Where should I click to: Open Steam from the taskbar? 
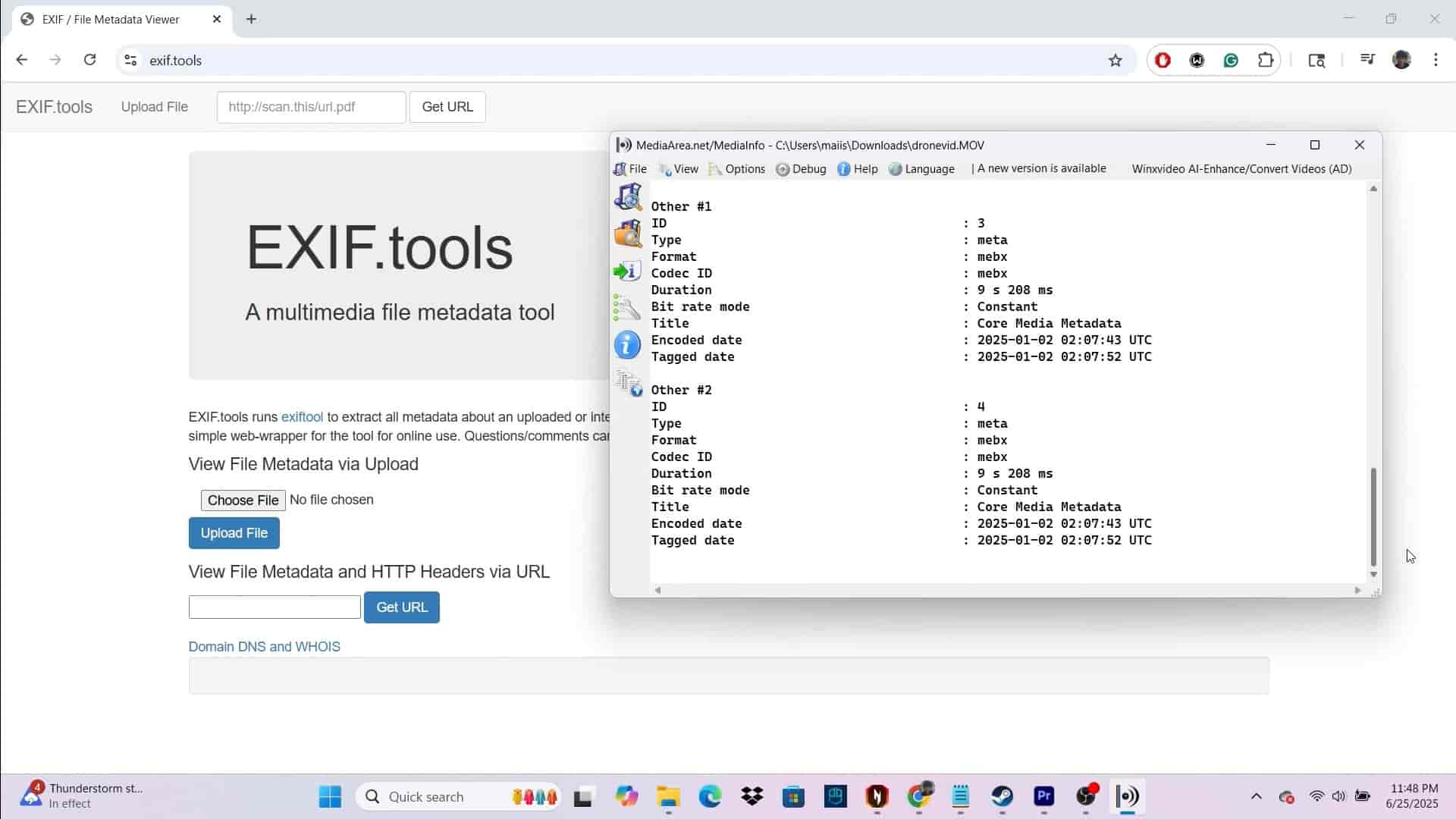(x=1003, y=797)
